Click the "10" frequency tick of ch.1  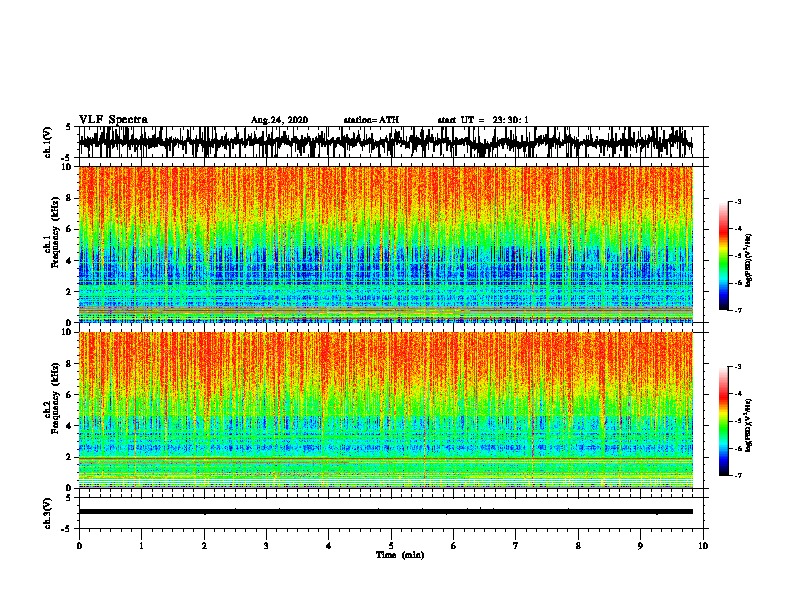click(68, 167)
